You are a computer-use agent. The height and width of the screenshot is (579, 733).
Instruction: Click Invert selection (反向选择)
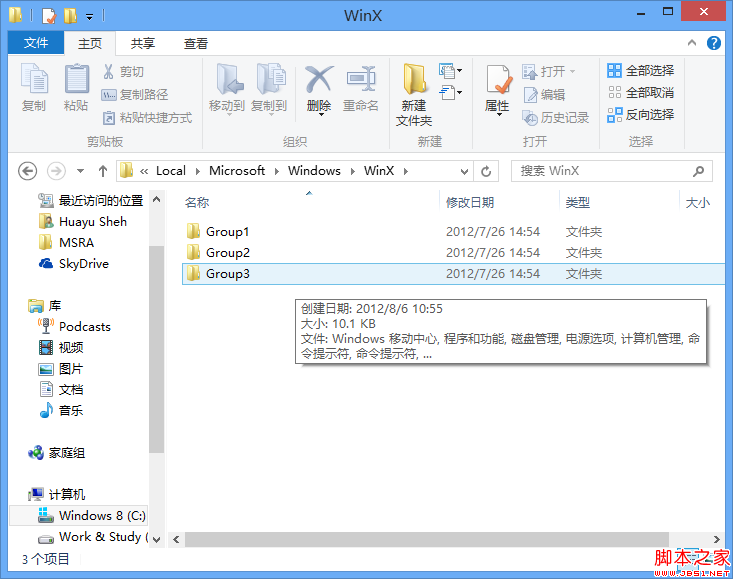click(x=640, y=114)
